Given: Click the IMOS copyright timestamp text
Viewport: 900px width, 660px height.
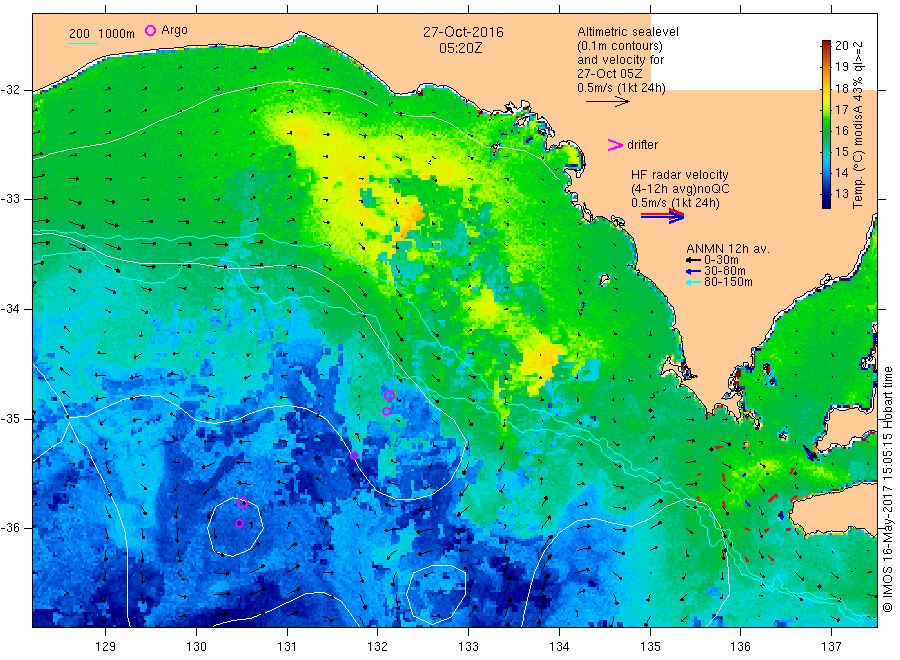Looking at the screenshot, I should [x=887, y=490].
